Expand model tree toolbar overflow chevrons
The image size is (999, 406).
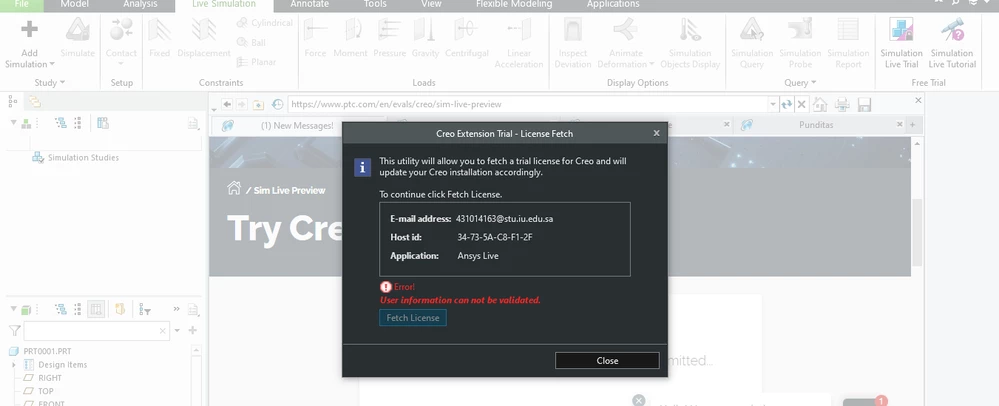point(176,309)
